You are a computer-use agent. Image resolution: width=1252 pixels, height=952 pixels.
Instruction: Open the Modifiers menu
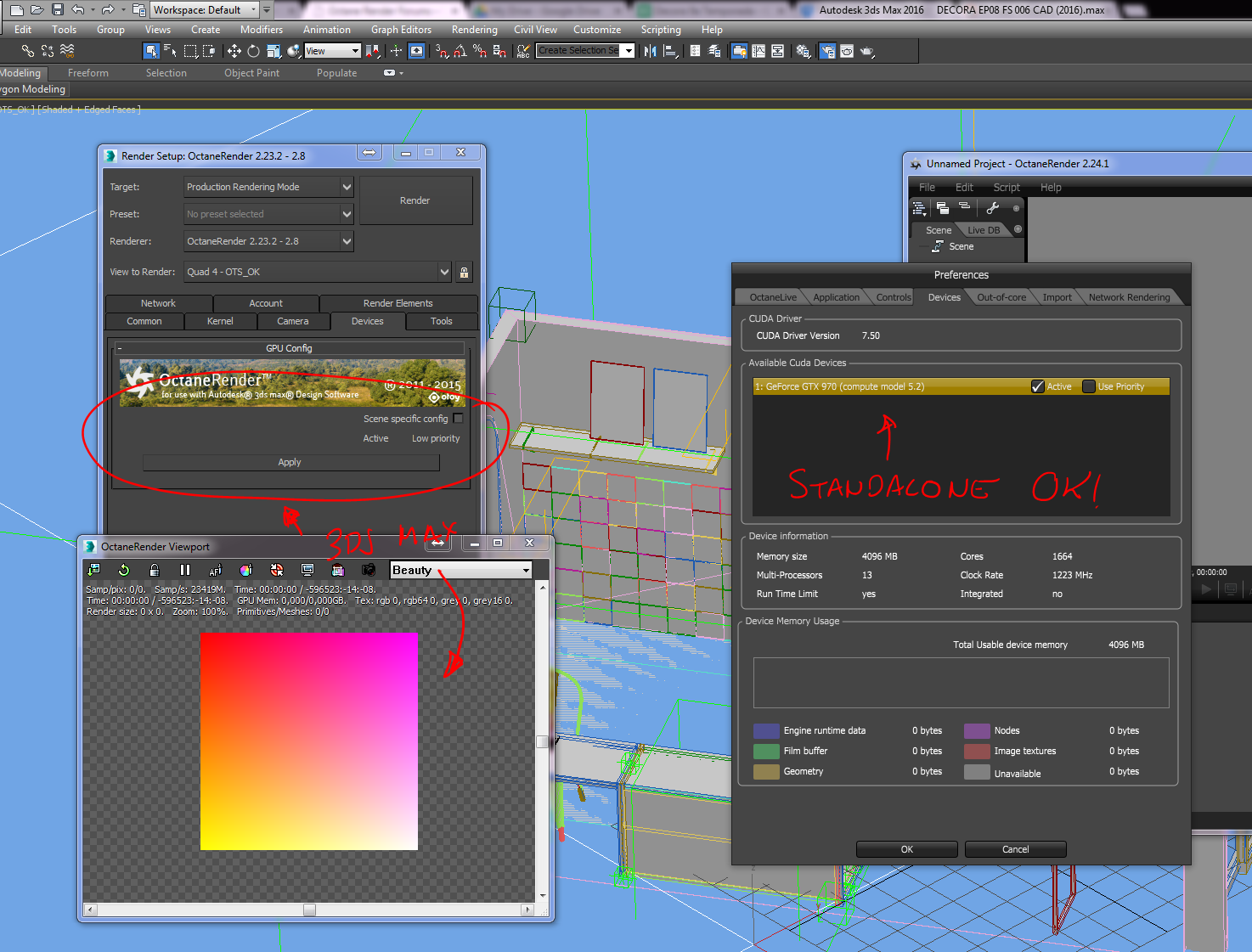(262, 30)
